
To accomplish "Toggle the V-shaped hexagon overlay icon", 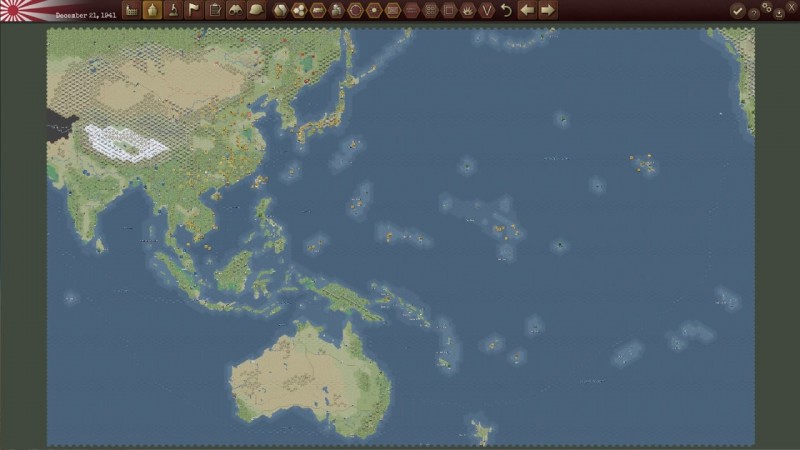I will tap(486, 10).
